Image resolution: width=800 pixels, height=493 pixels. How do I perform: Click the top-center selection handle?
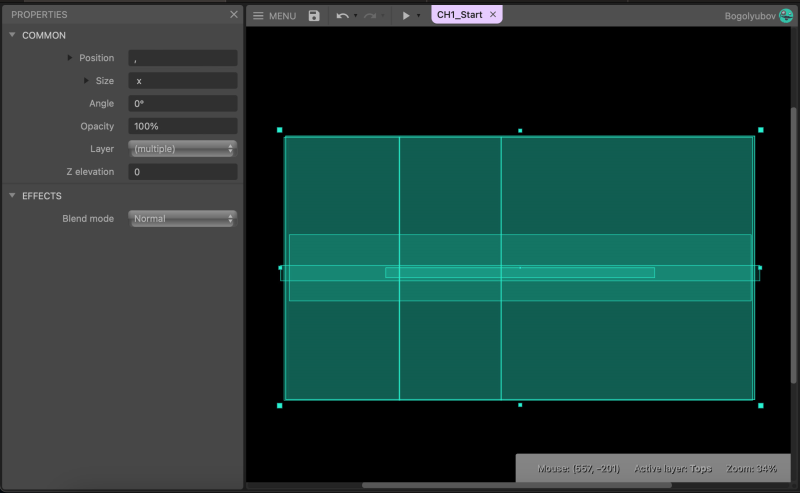coord(520,131)
